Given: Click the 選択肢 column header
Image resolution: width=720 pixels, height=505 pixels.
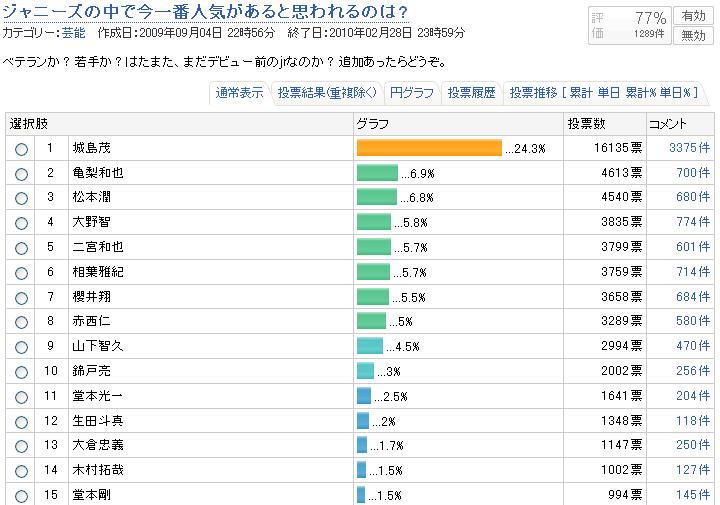Looking at the screenshot, I should click(29, 124).
